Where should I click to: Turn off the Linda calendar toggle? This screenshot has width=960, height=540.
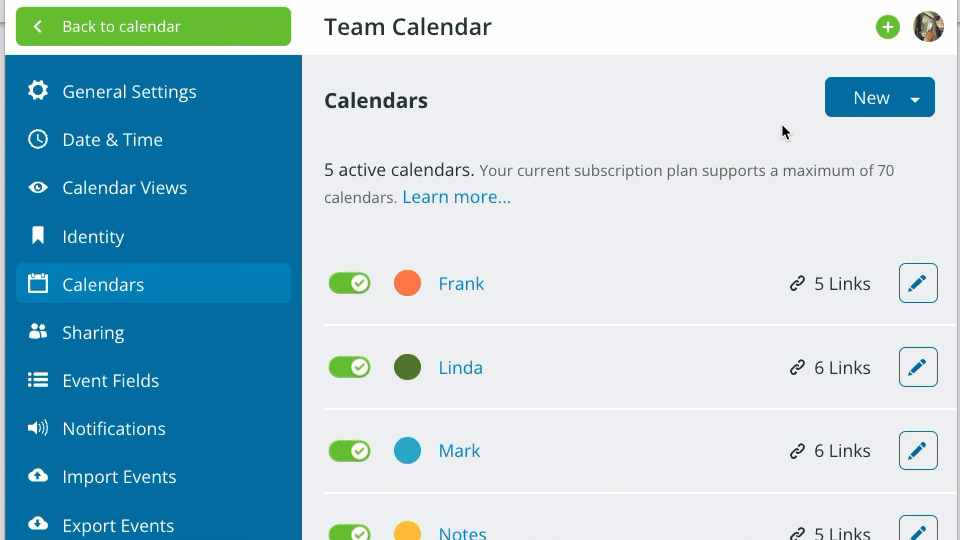(x=350, y=367)
